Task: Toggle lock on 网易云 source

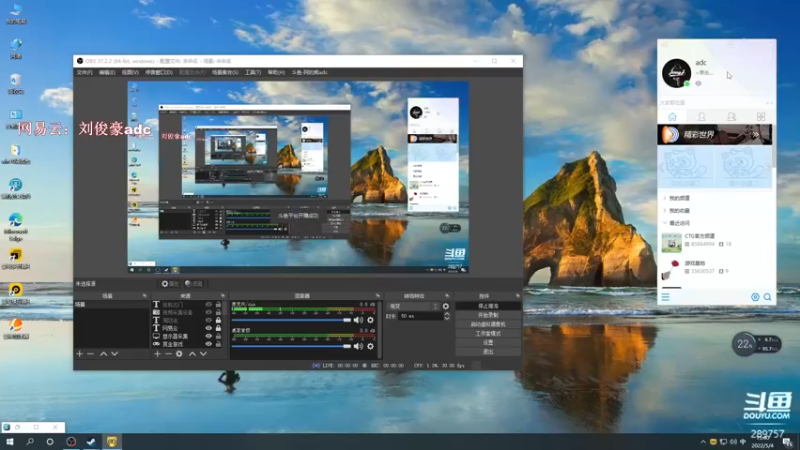Action: (218, 328)
